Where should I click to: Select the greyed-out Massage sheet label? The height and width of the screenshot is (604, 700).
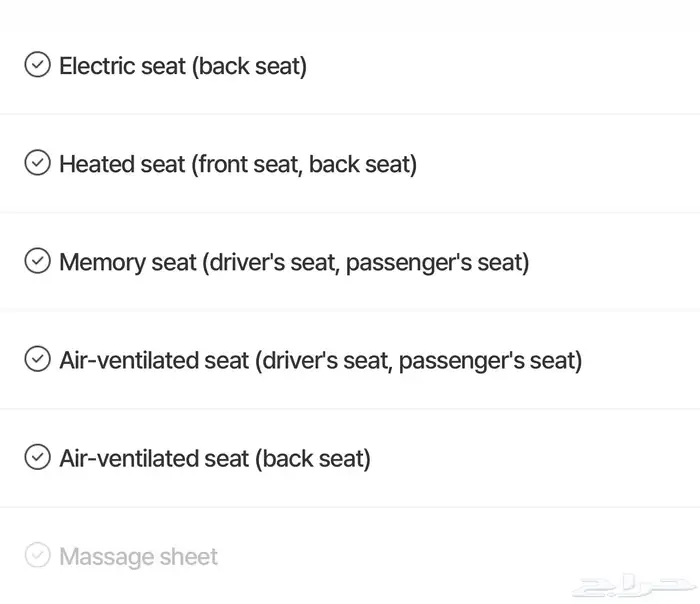[138, 557]
